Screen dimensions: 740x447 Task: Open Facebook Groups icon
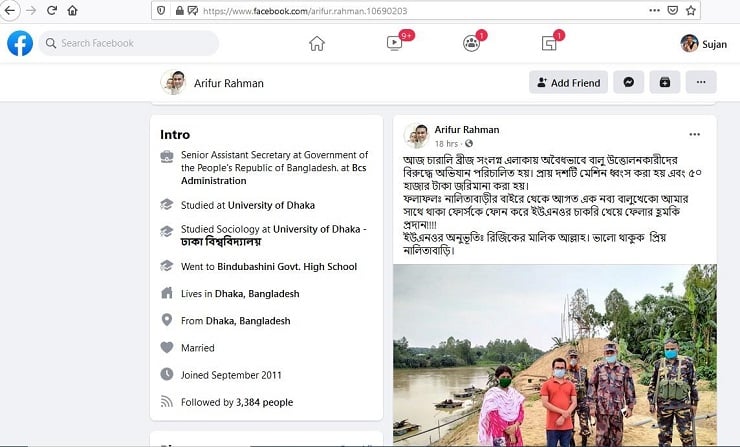tap(471, 43)
